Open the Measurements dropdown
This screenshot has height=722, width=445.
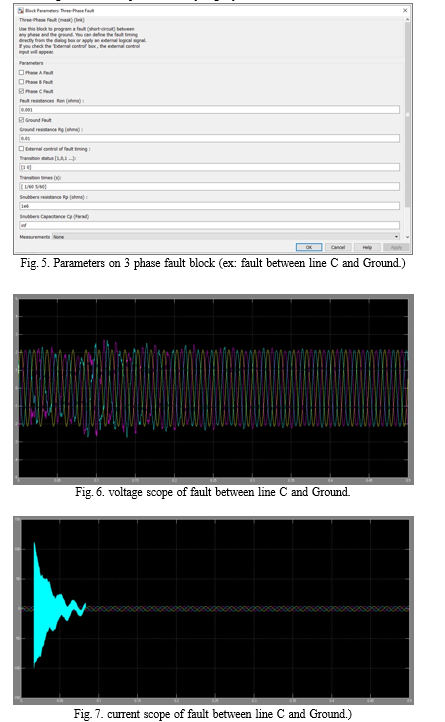pyautogui.click(x=226, y=237)
